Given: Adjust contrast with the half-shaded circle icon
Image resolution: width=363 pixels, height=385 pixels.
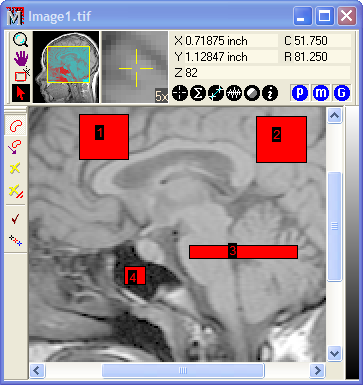Looking at the screenshot, I should (x=252, y=93).
